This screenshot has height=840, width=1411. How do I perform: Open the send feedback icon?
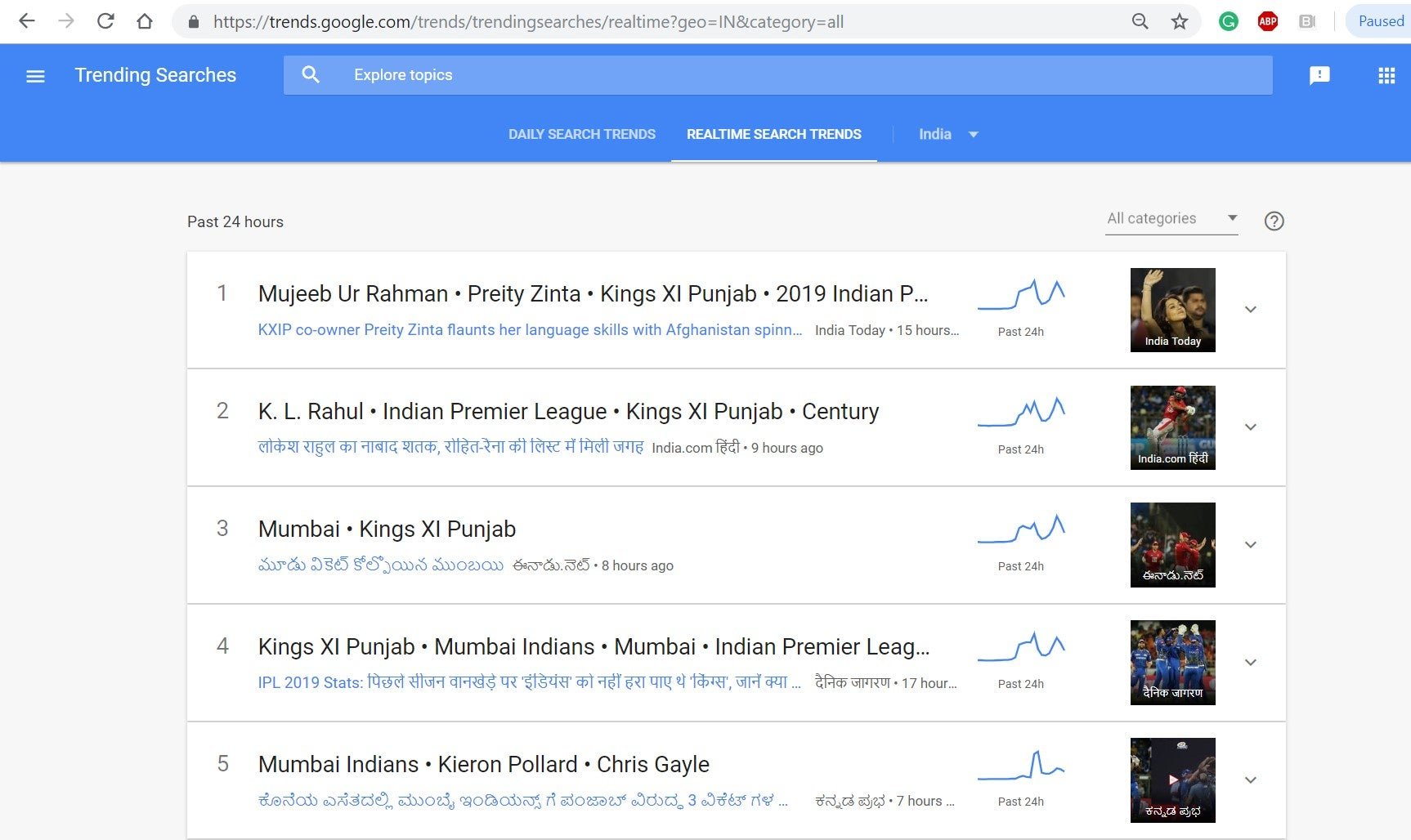tap(1319, 76)
